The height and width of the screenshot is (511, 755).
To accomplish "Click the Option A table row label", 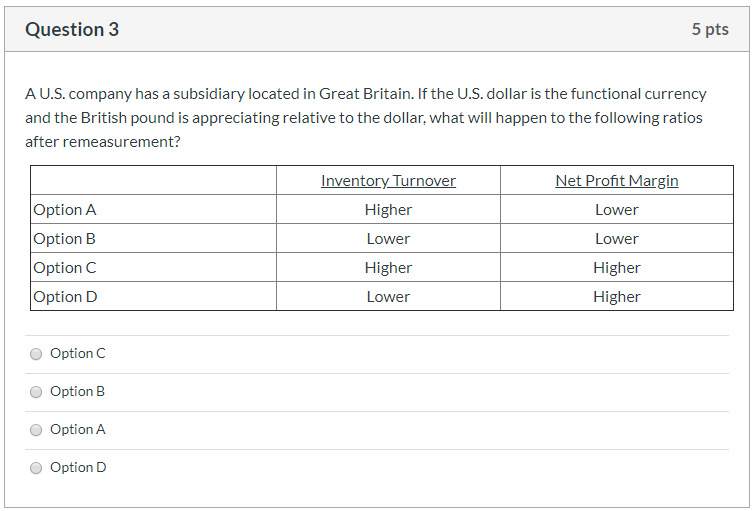I will click(x=65, y=210).
